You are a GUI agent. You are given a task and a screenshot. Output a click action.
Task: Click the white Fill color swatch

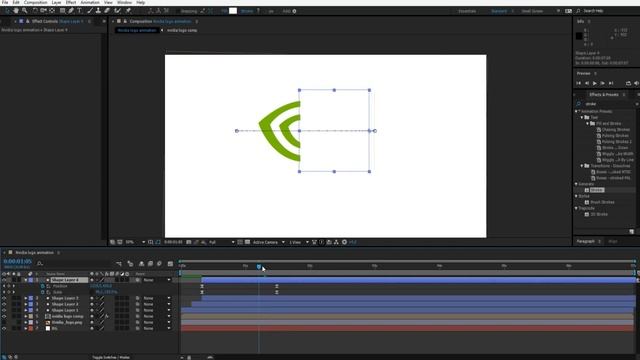tap(233, 11)
